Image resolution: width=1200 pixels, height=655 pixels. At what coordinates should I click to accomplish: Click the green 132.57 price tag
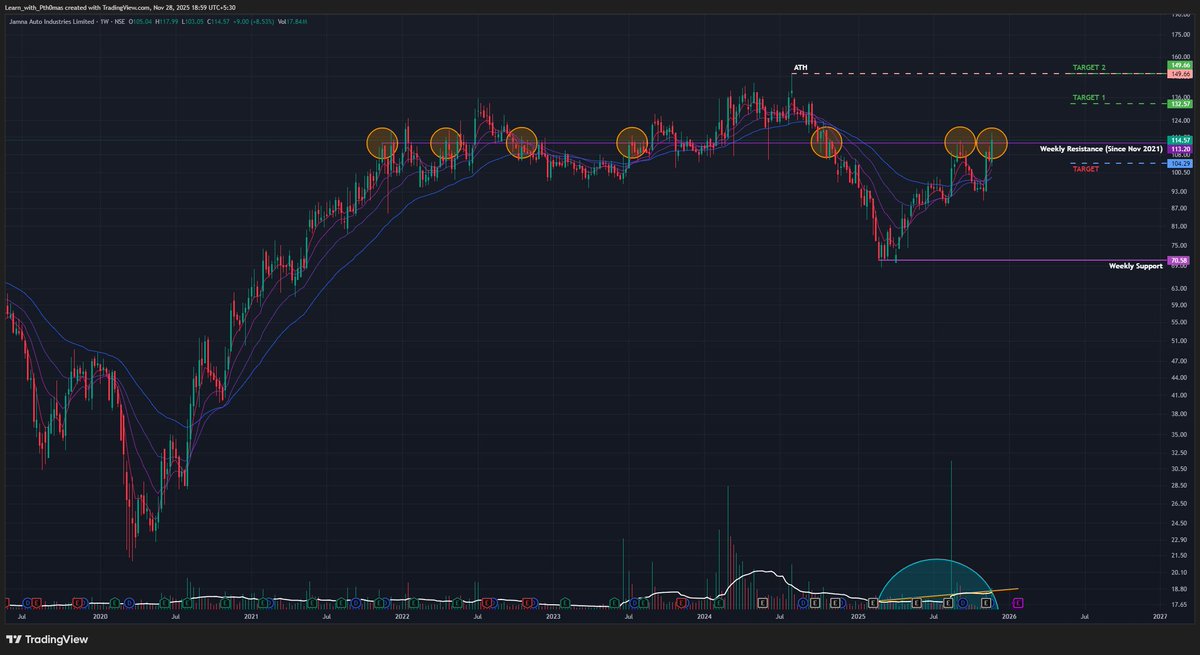click(x=1180, y=103)
